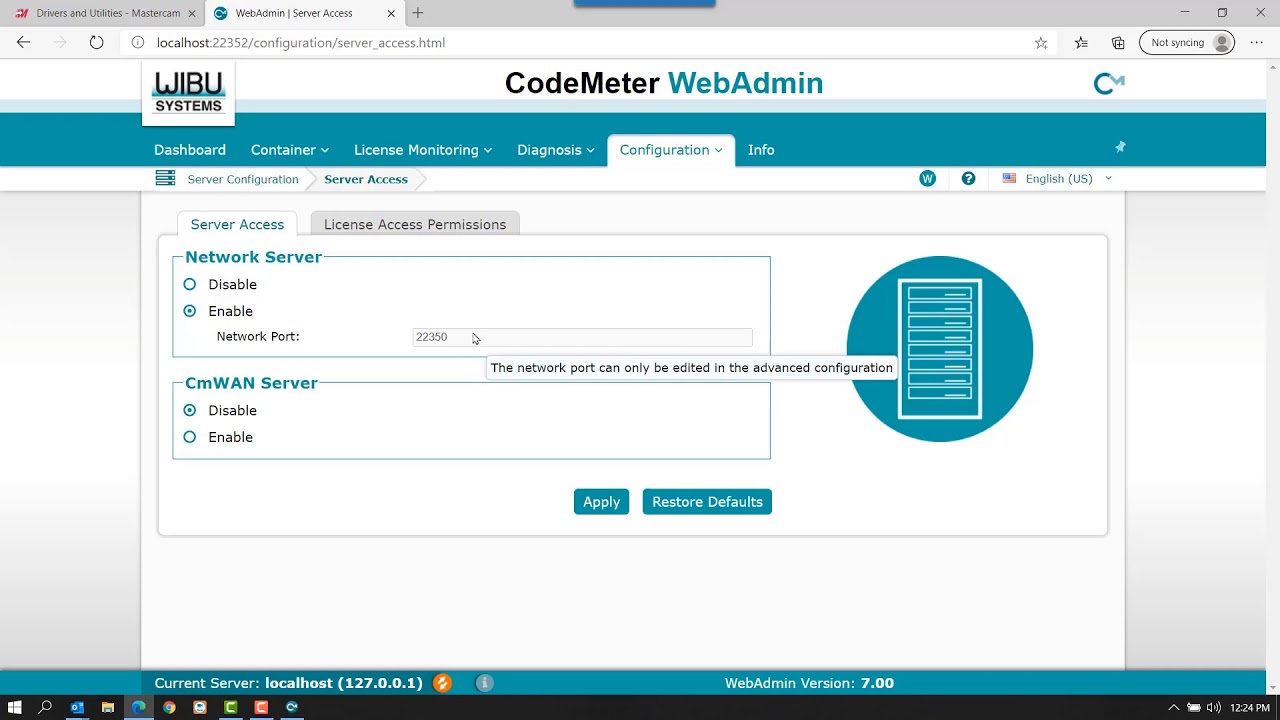Expand the Diagnosis menu

(x=556, y=150)
